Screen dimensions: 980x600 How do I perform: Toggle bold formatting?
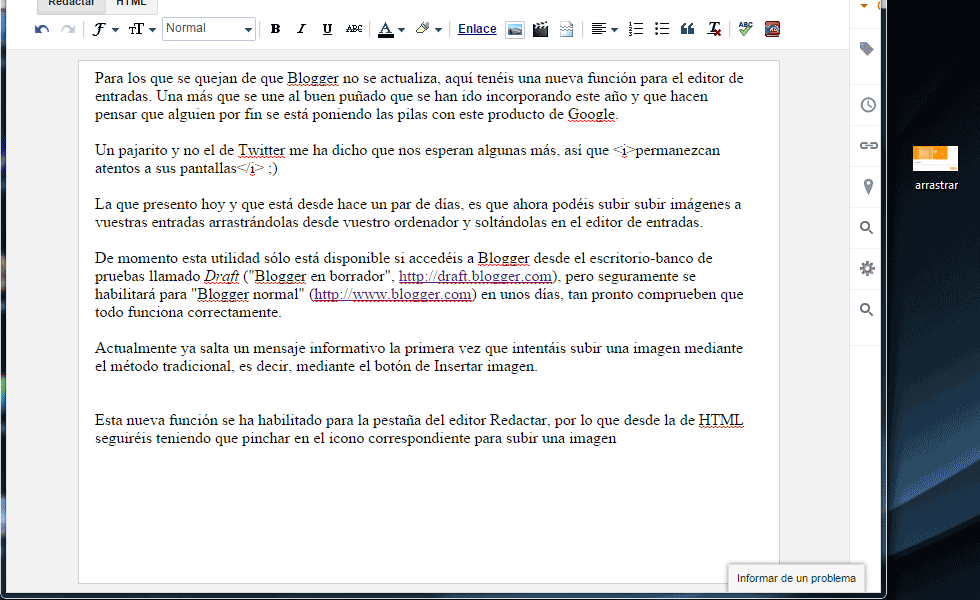pos(275,29)
